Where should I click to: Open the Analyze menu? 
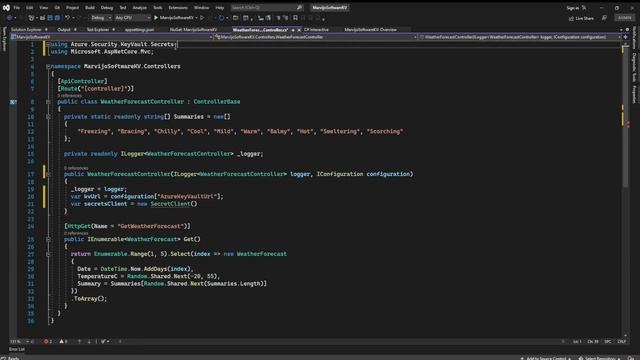140,8
